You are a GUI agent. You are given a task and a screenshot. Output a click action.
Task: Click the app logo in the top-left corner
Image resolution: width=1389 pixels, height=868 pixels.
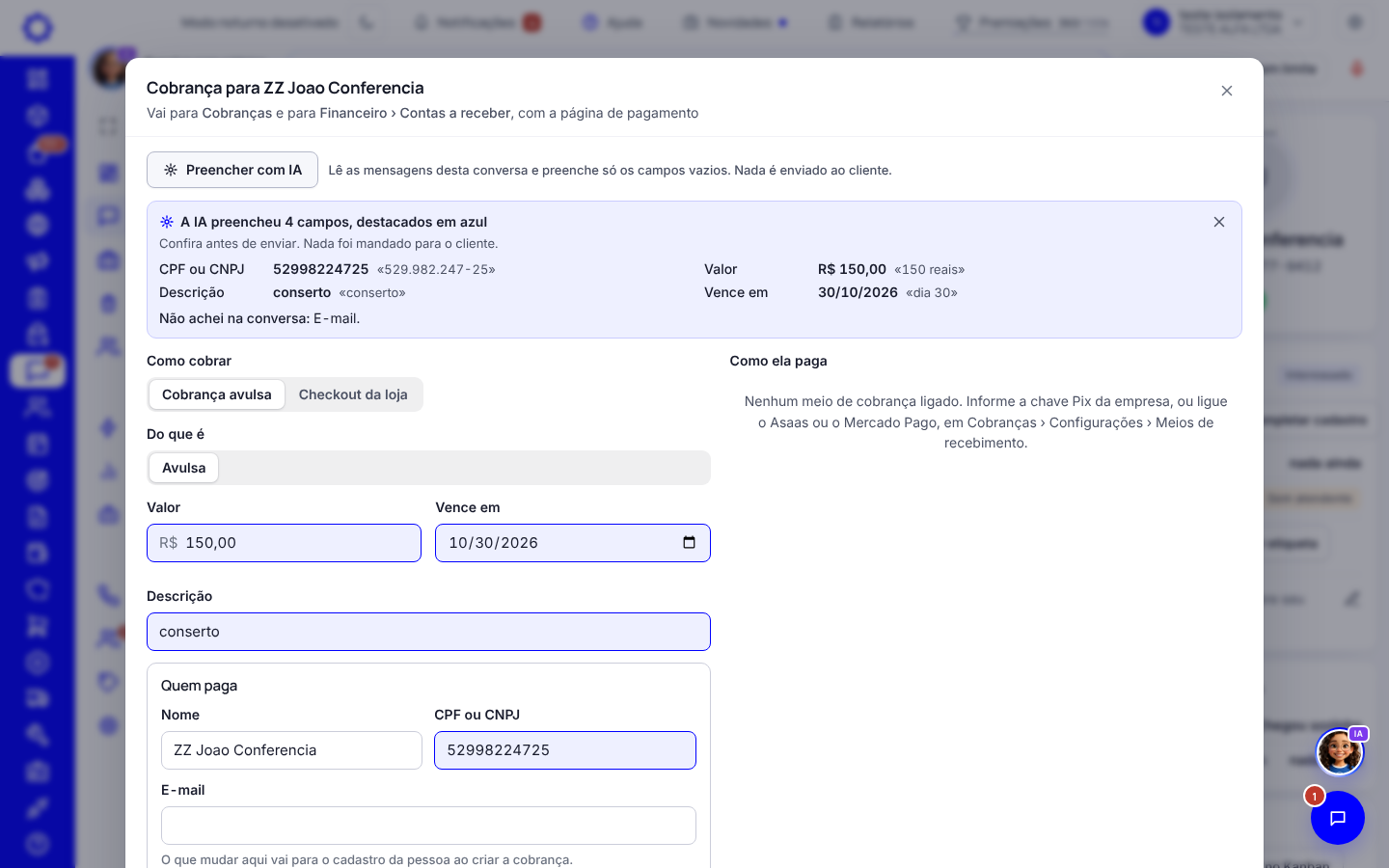[38, 27]
